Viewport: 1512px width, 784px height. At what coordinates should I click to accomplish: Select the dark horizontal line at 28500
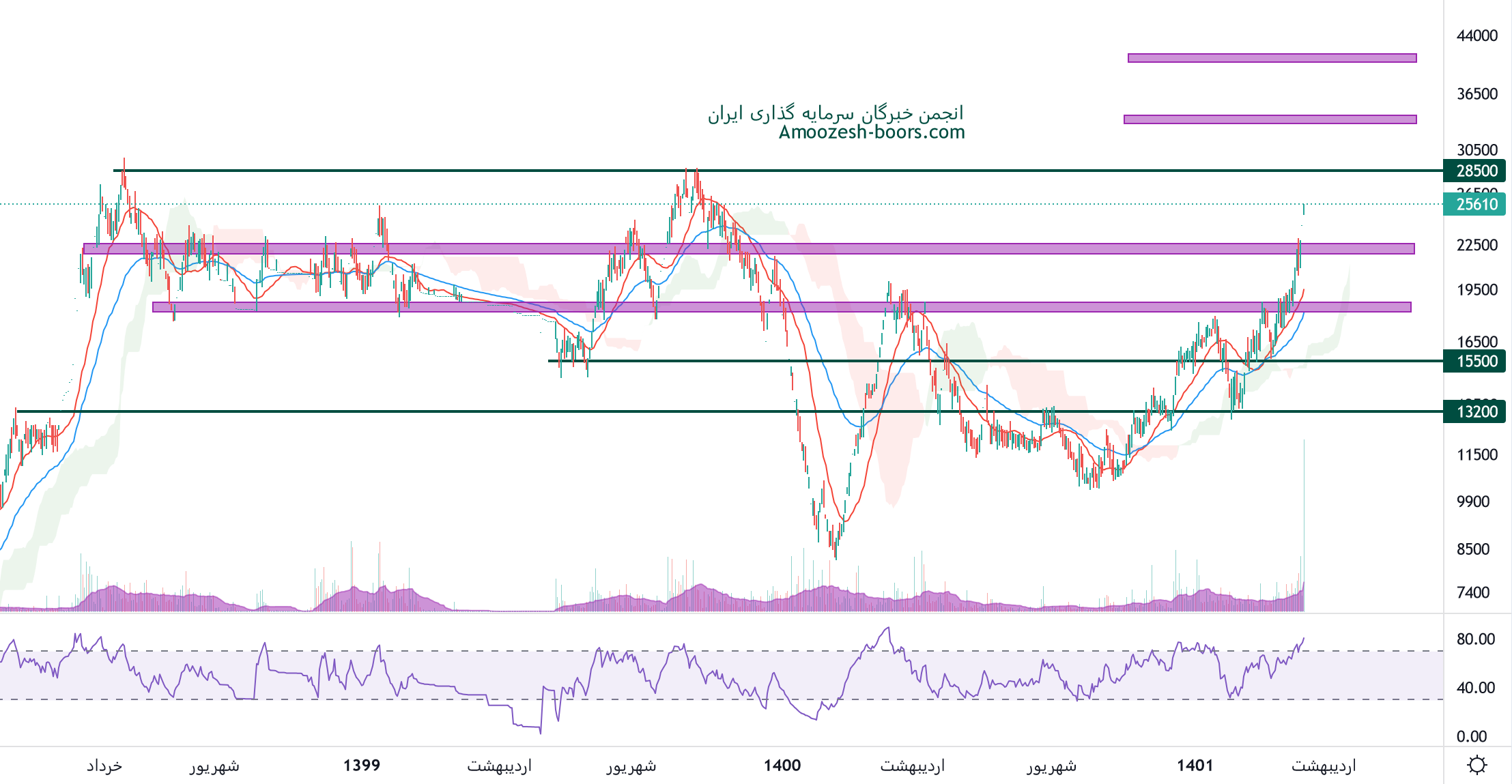(410, 171)
